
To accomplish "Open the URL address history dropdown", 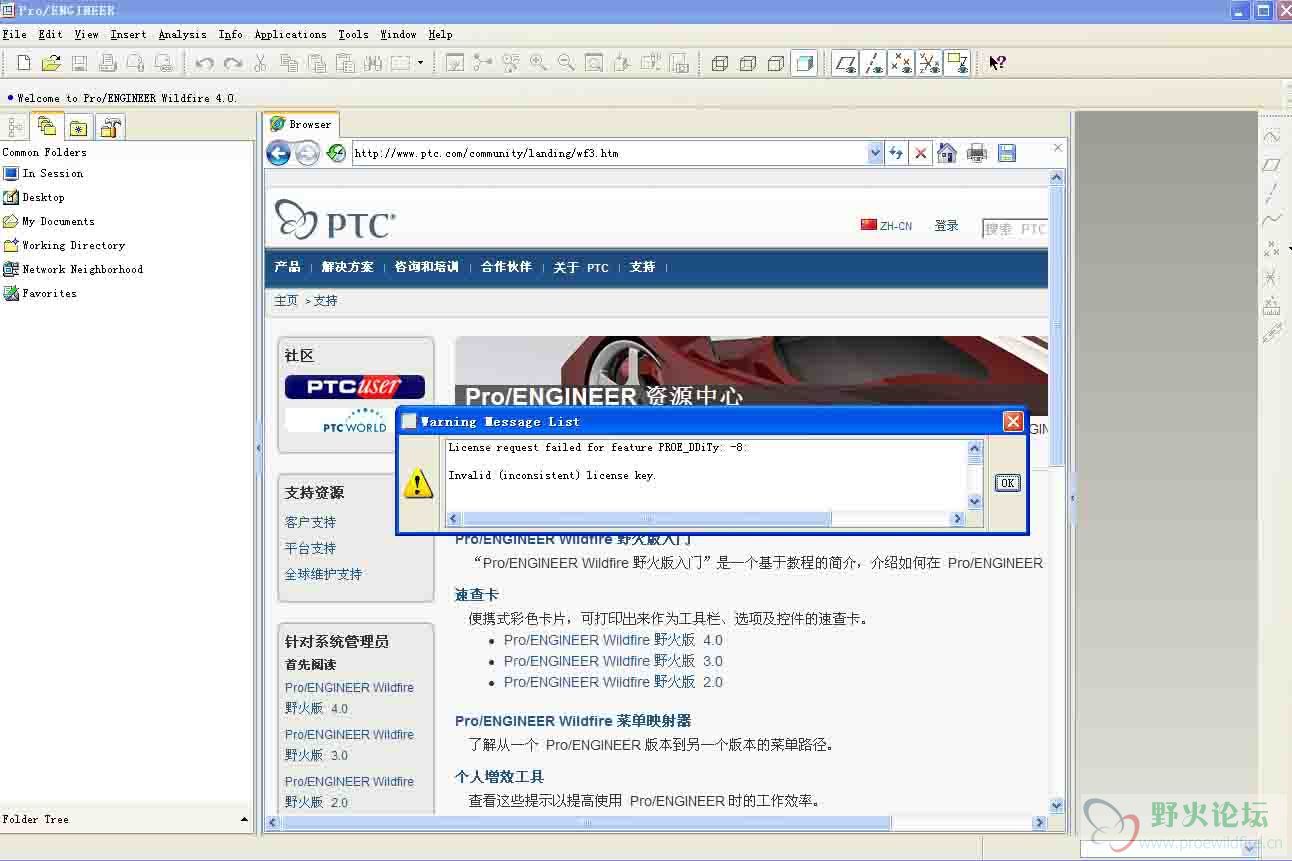I will point(876,153).
